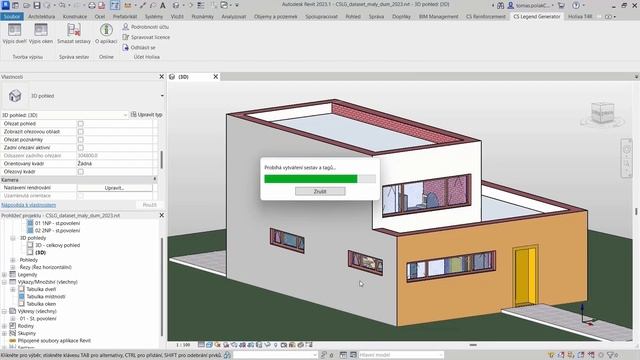Click the Hlavní model worksets field
640x360 pixels.
[x=401, y=355]
